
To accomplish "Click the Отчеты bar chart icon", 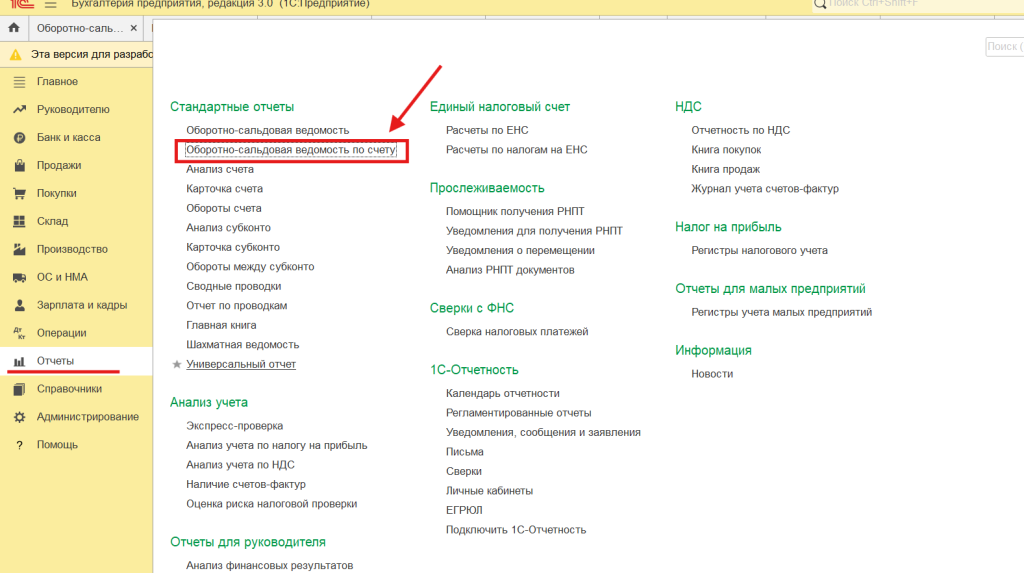I will coord(20,361).
